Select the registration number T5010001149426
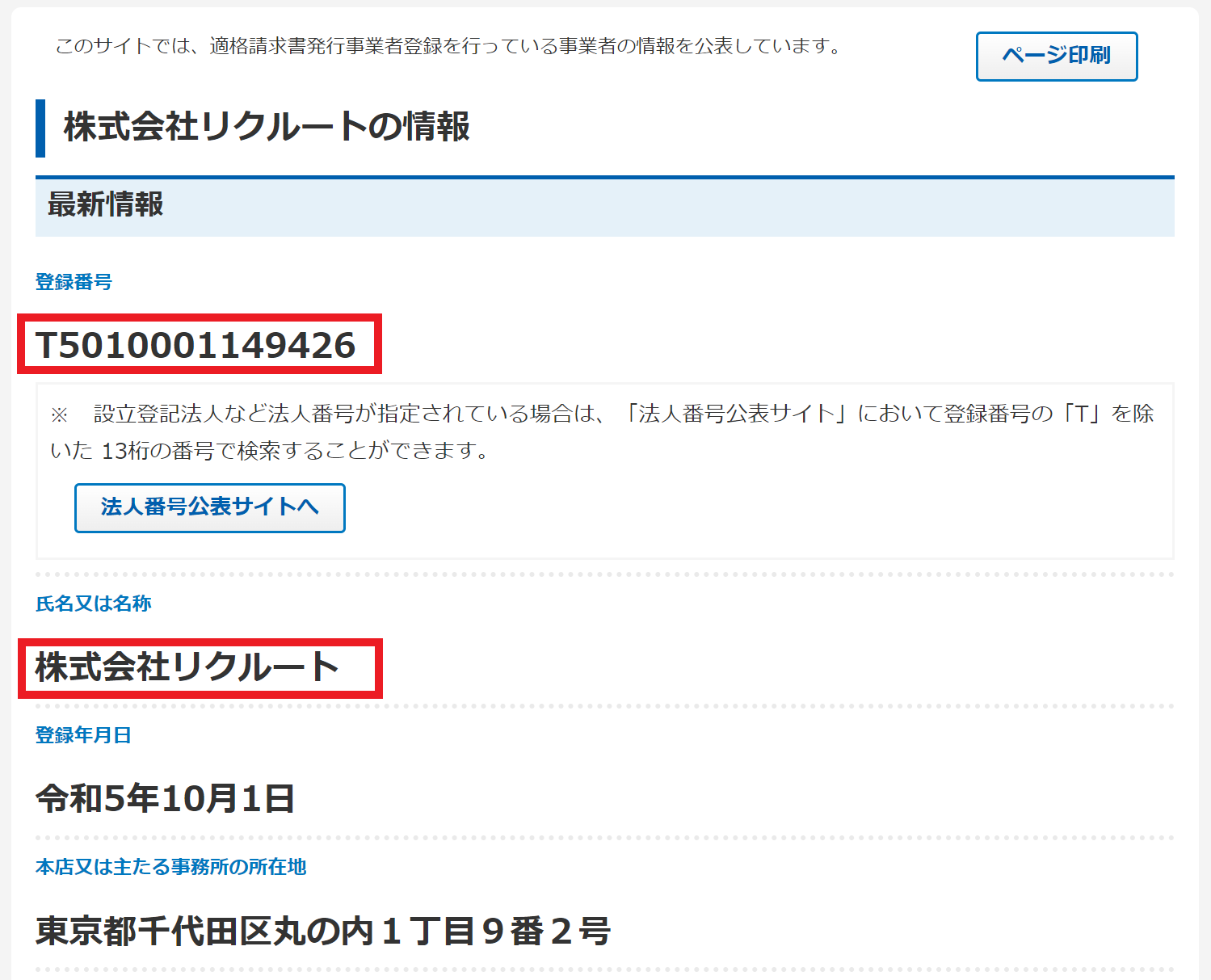1211x980 pixels. (x=196, y=345)
